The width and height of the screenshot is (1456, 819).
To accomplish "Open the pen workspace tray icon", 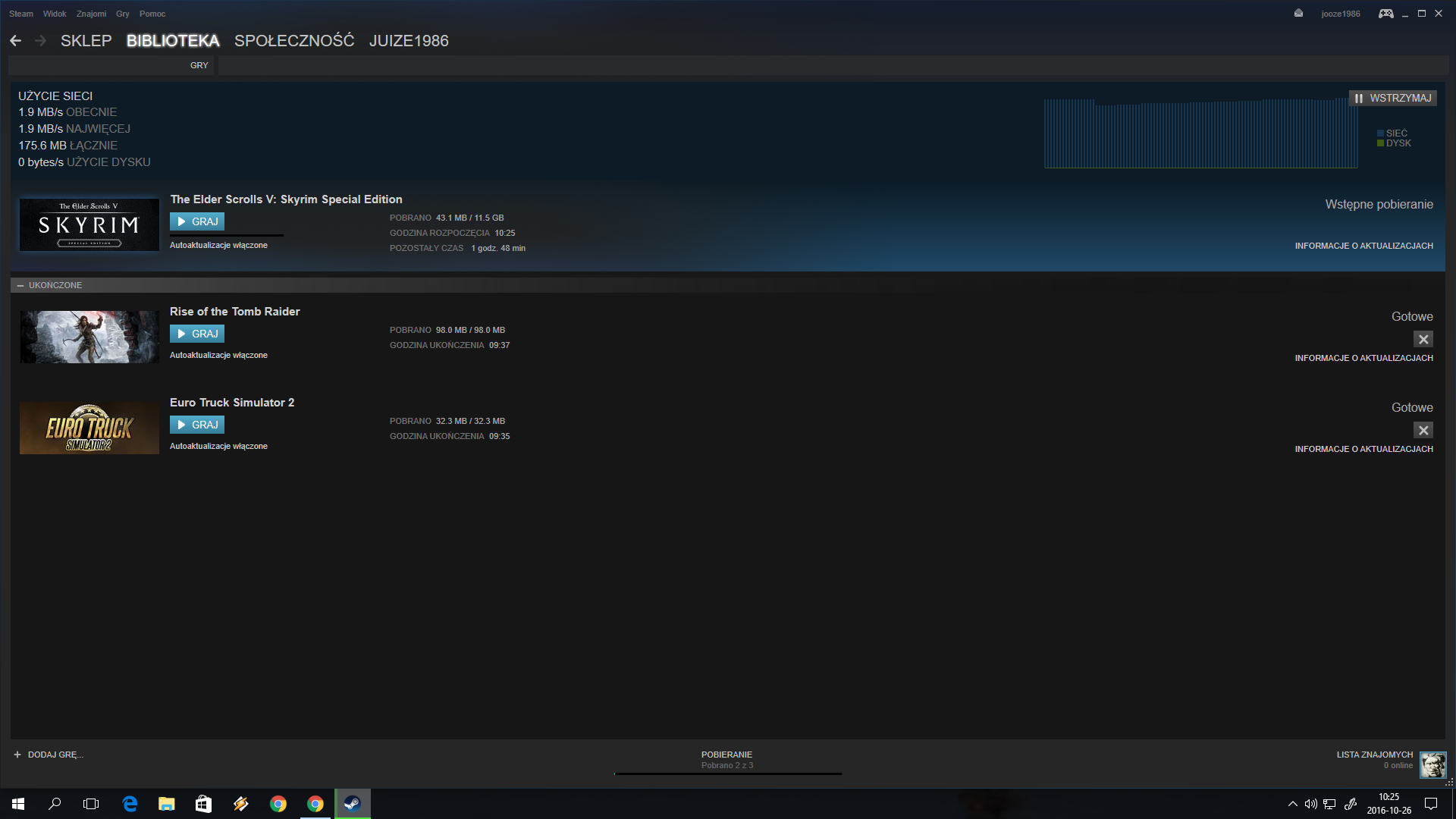I will pos(1351,804).
